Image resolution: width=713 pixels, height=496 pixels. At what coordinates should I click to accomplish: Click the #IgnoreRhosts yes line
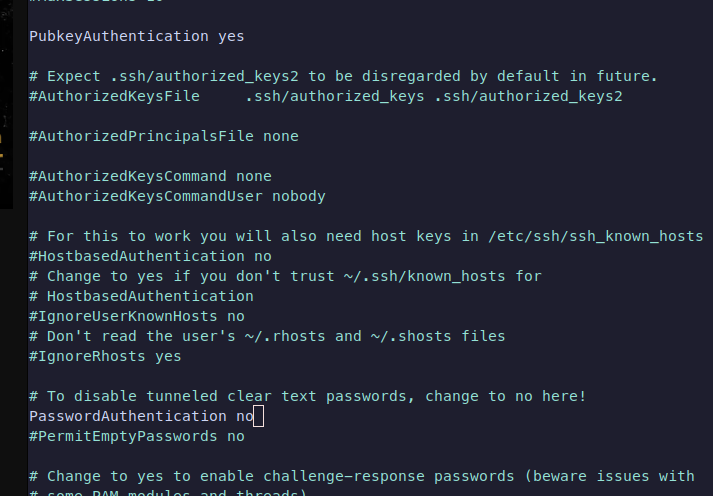(x=105, y=356)
